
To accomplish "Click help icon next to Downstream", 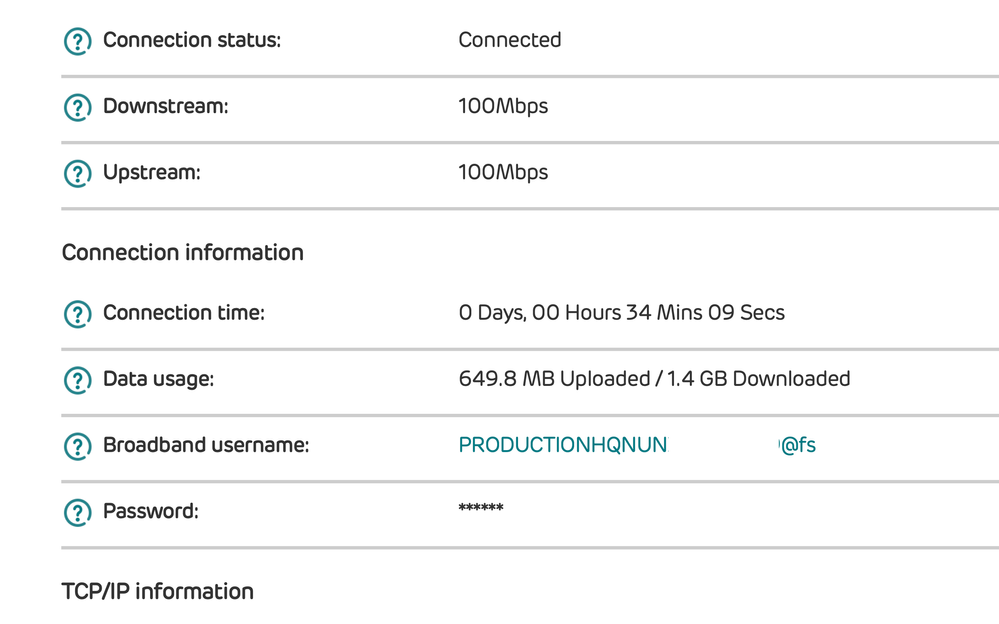I will pos(78,108).
